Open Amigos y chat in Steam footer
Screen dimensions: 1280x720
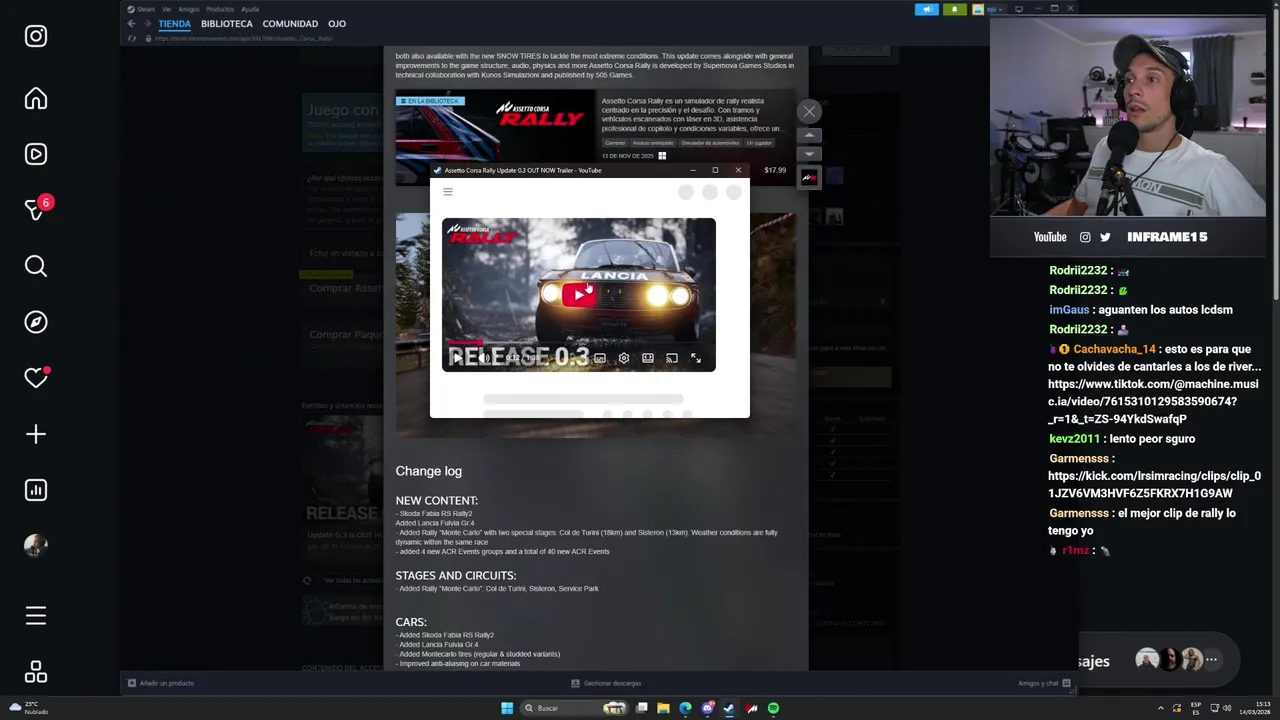tap(1044, 683)
